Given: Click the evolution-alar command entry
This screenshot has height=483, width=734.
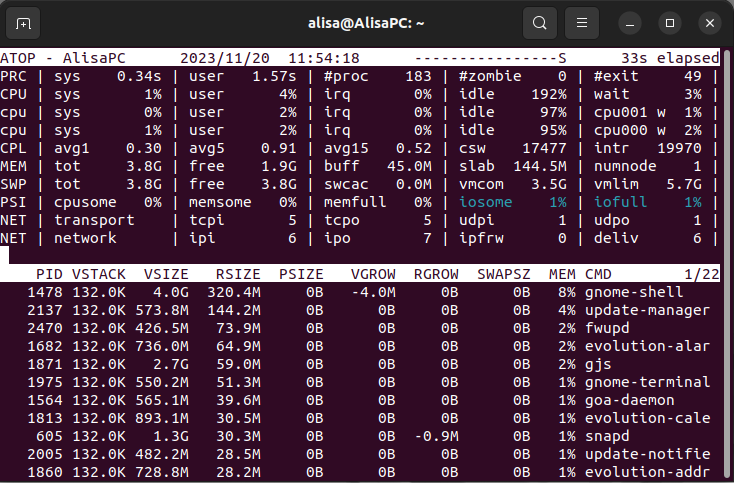Looking at the screenshot, I should point(647,346).
